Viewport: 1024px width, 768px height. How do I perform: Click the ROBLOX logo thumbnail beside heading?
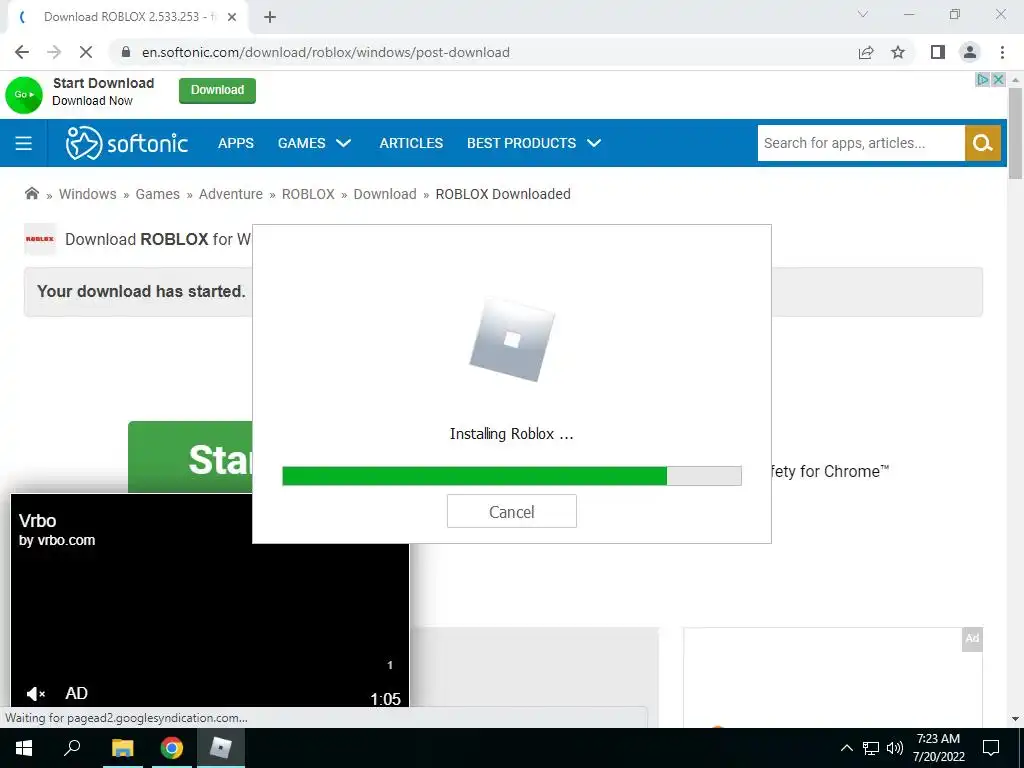point(40,239)
